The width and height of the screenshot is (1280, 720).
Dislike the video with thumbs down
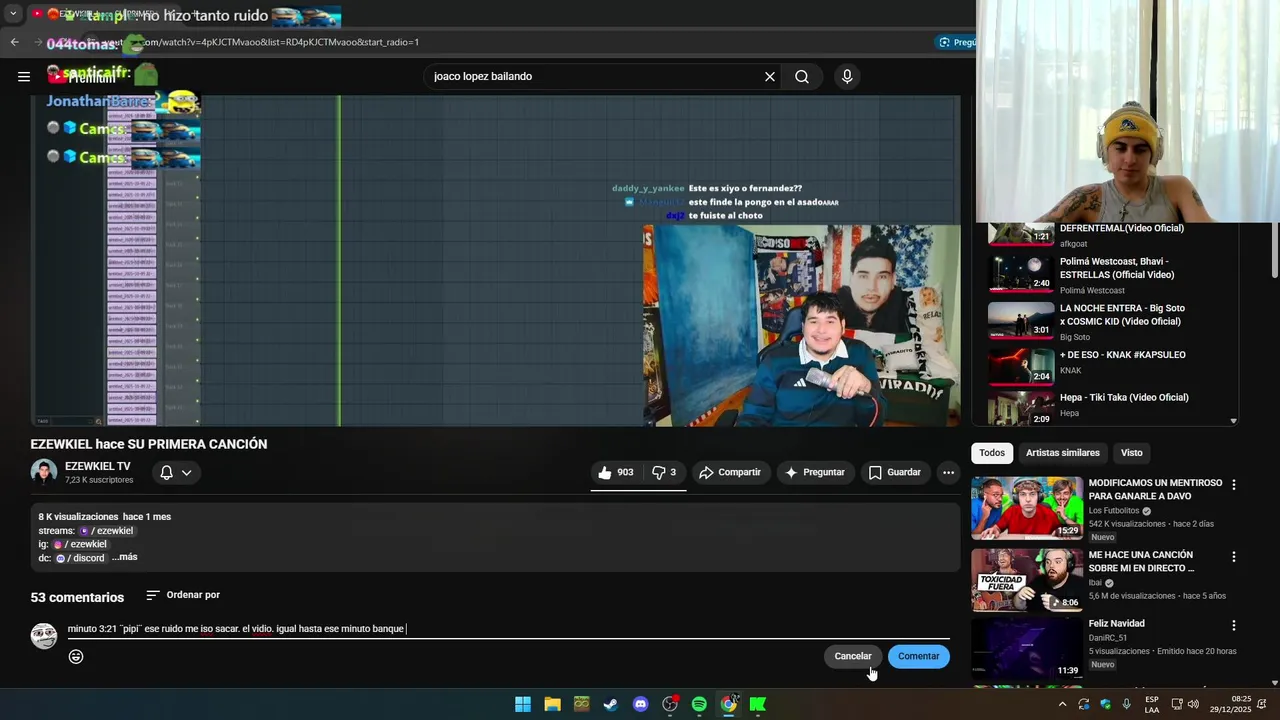point(664,472)
